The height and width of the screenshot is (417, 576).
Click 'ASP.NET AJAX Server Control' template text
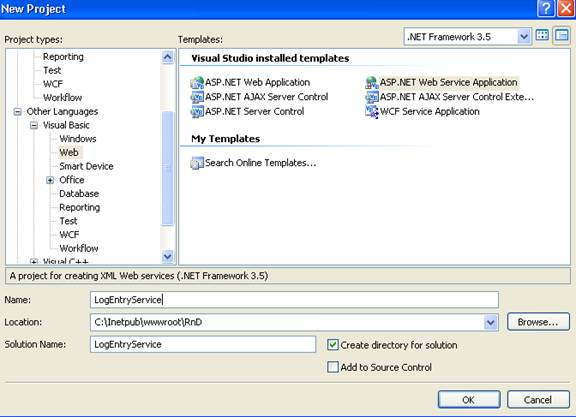266,97
